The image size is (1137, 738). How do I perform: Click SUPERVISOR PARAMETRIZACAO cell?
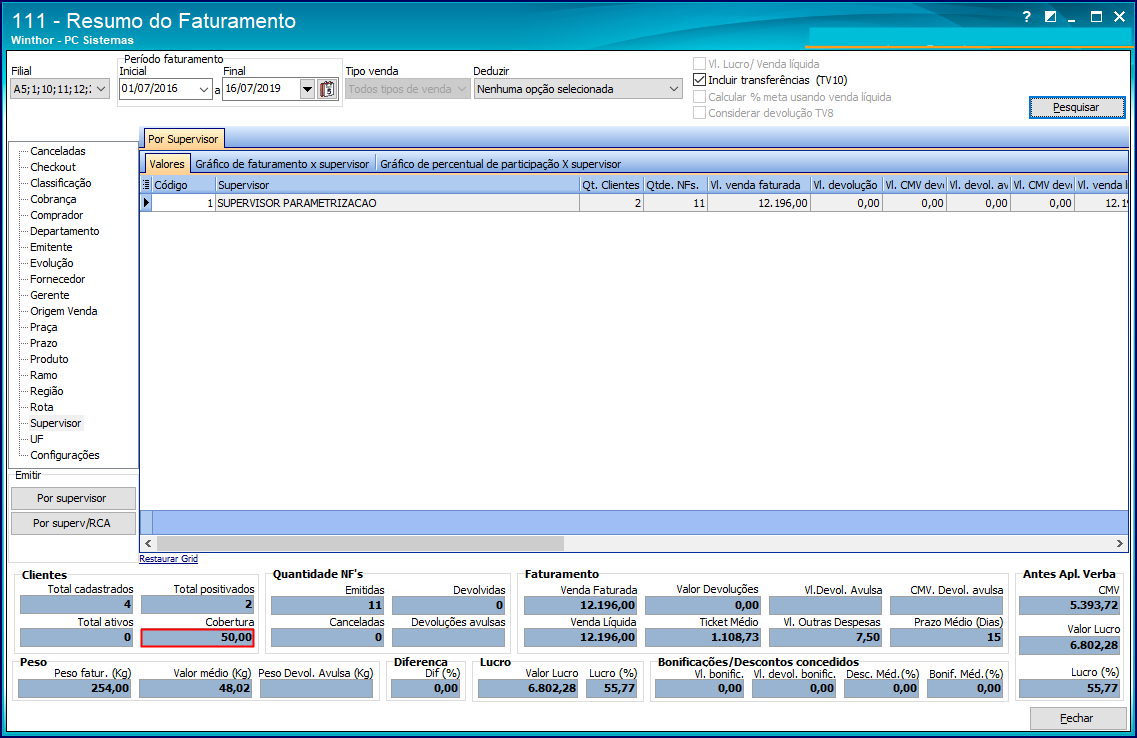click(397, 203)
